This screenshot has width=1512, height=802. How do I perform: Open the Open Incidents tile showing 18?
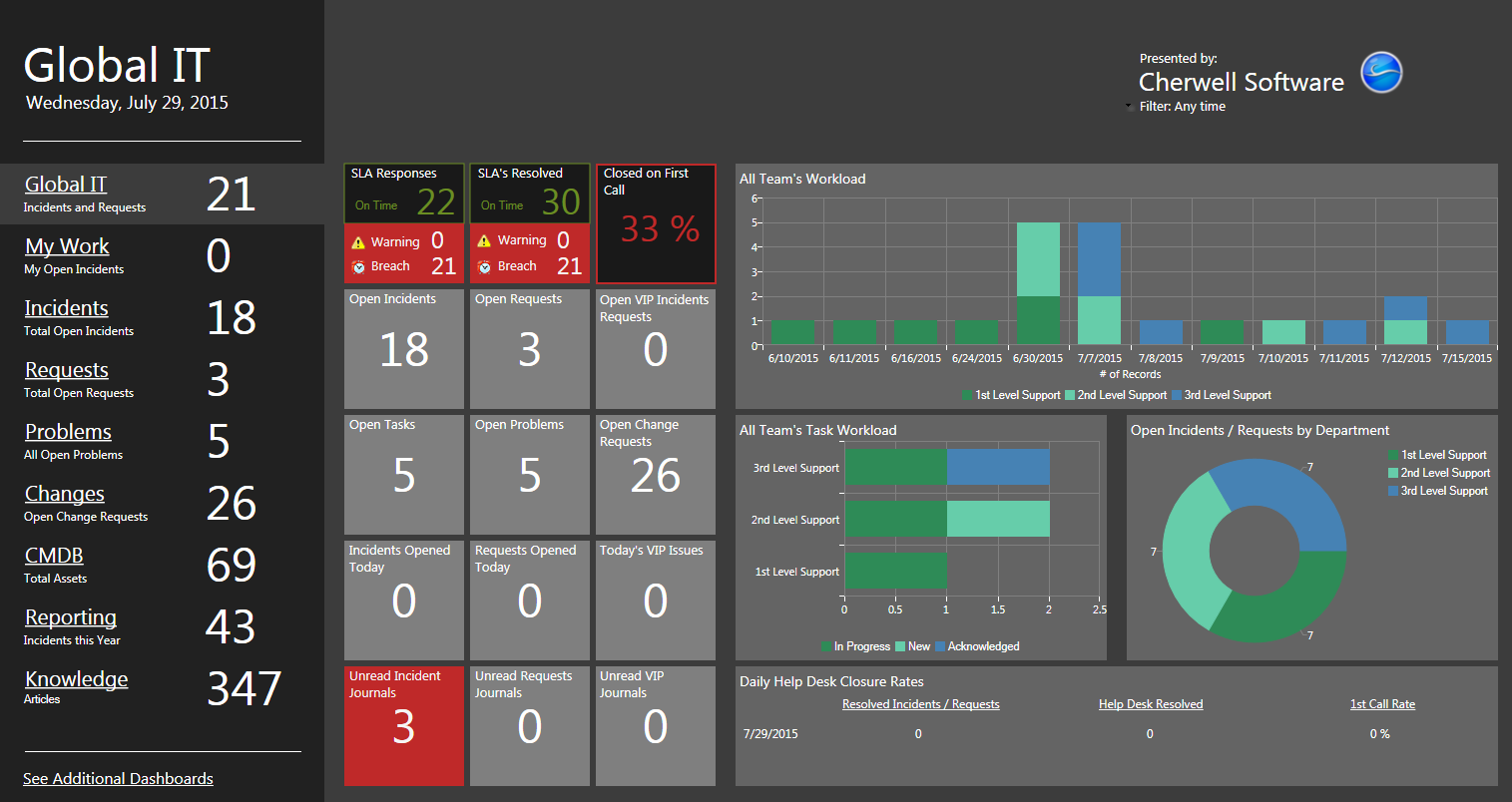click(x=404, y=349)
